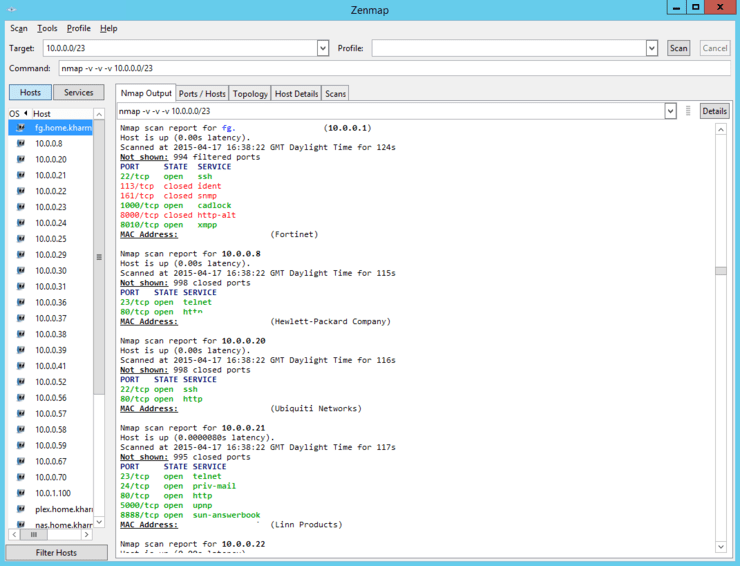Toggle the Services view button

click(x=78, y=93)
